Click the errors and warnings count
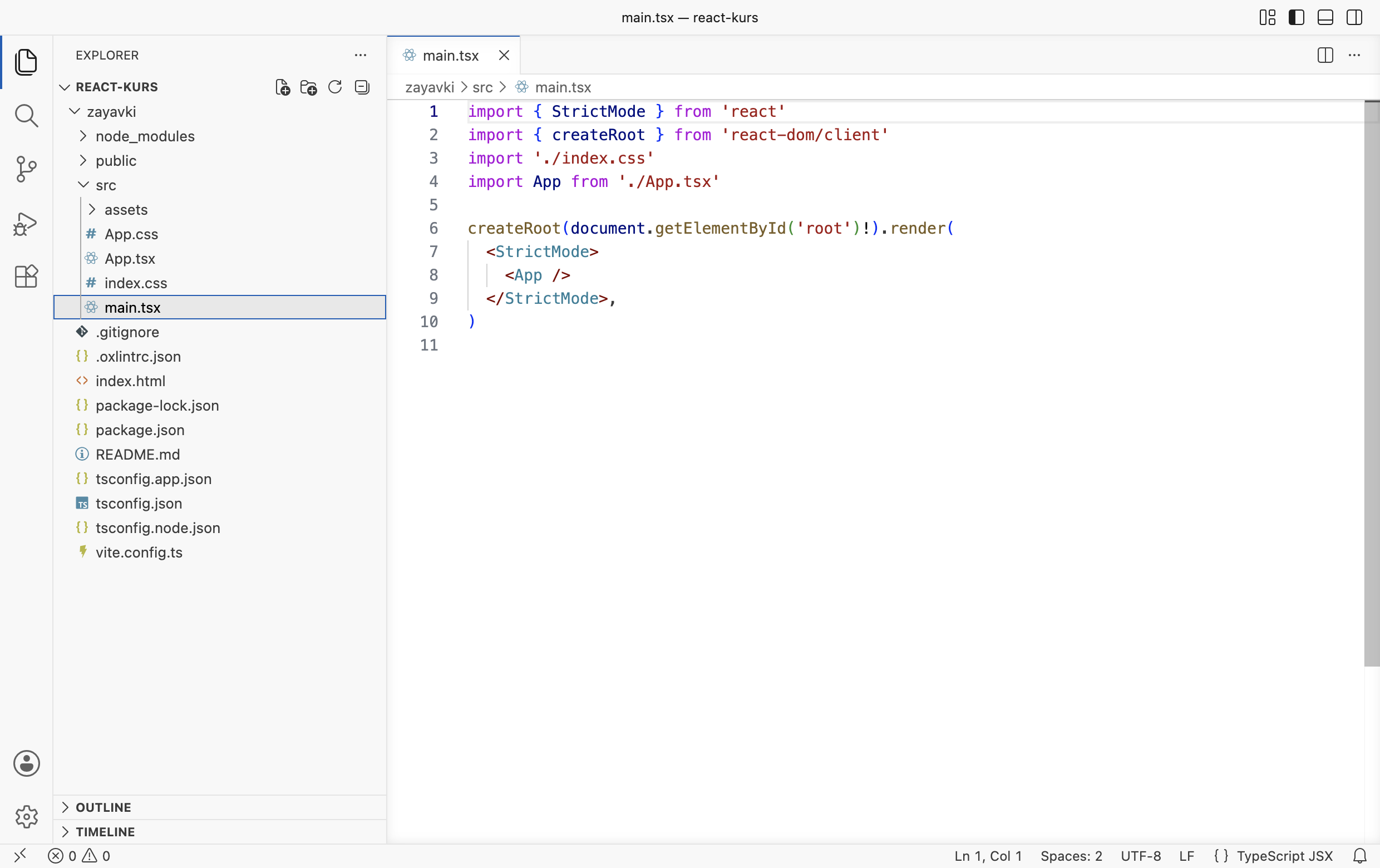 point(79,856)
